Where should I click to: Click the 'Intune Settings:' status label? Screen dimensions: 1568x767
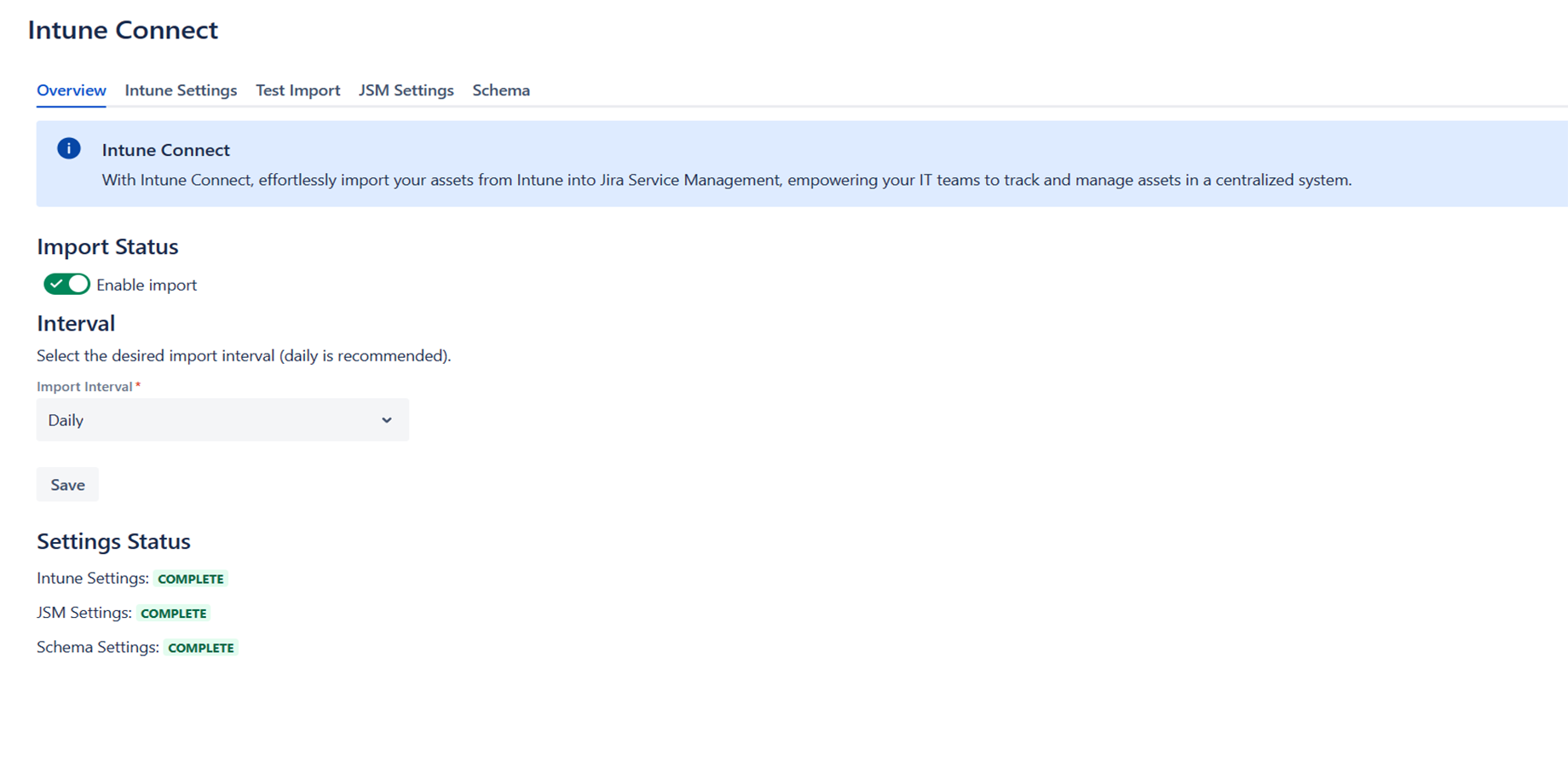pos(93,578)
